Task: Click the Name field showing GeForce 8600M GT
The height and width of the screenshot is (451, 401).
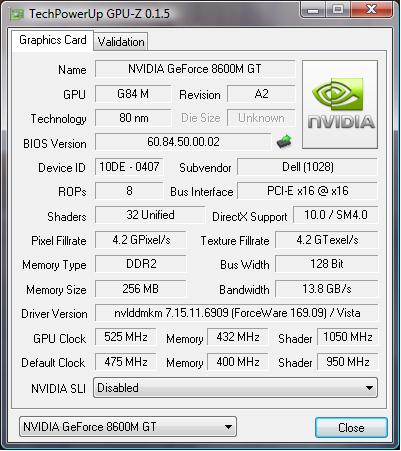Action: coord(195,69)
